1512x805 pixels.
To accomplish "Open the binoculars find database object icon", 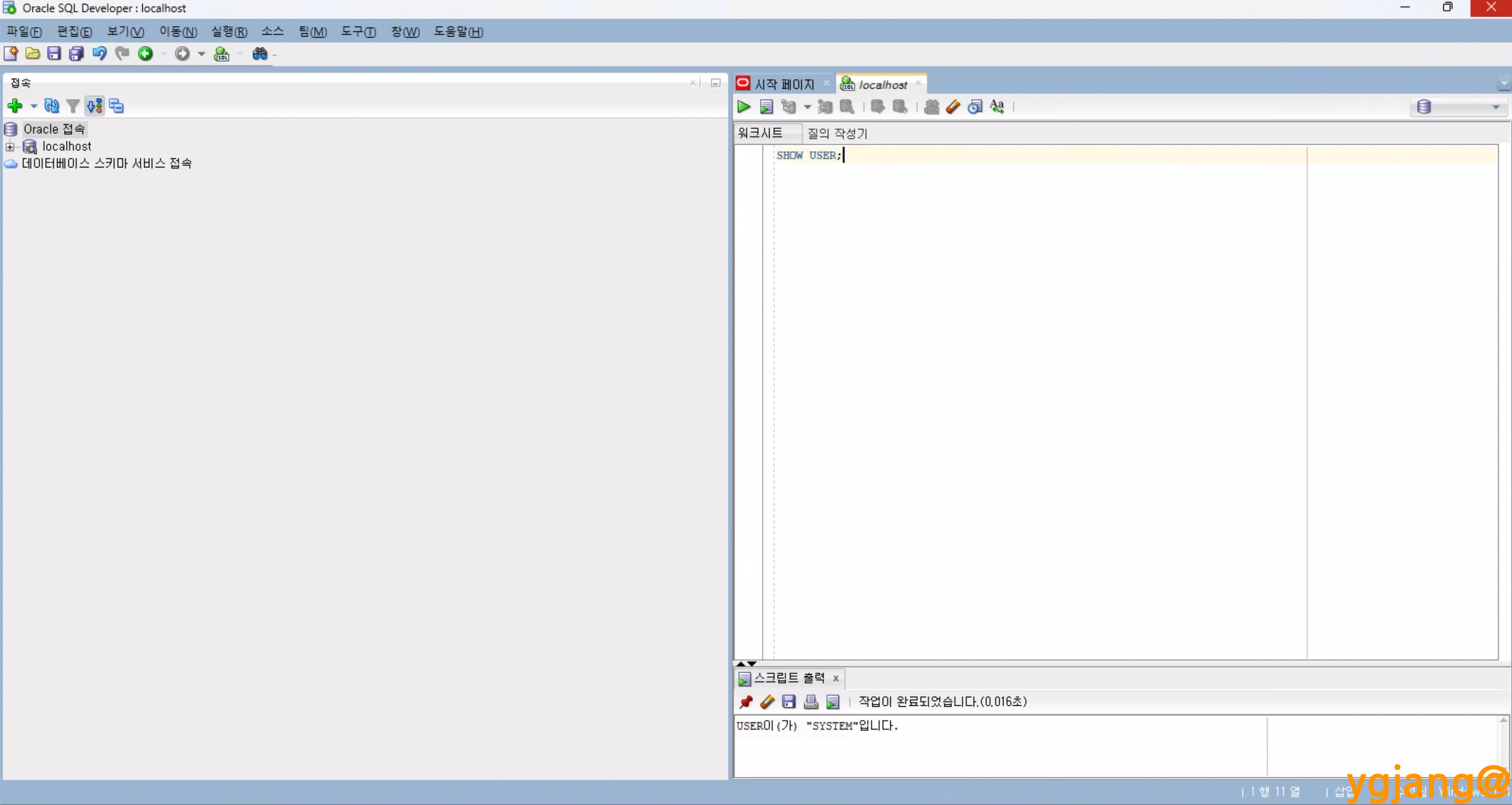I will tap(260, 54).
